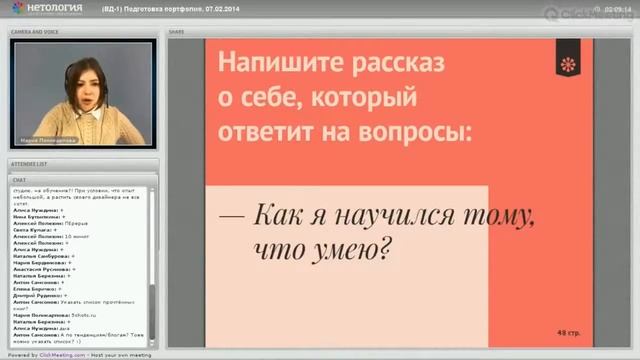Click the presenter name label on the webcam

(x=48, y=140)
